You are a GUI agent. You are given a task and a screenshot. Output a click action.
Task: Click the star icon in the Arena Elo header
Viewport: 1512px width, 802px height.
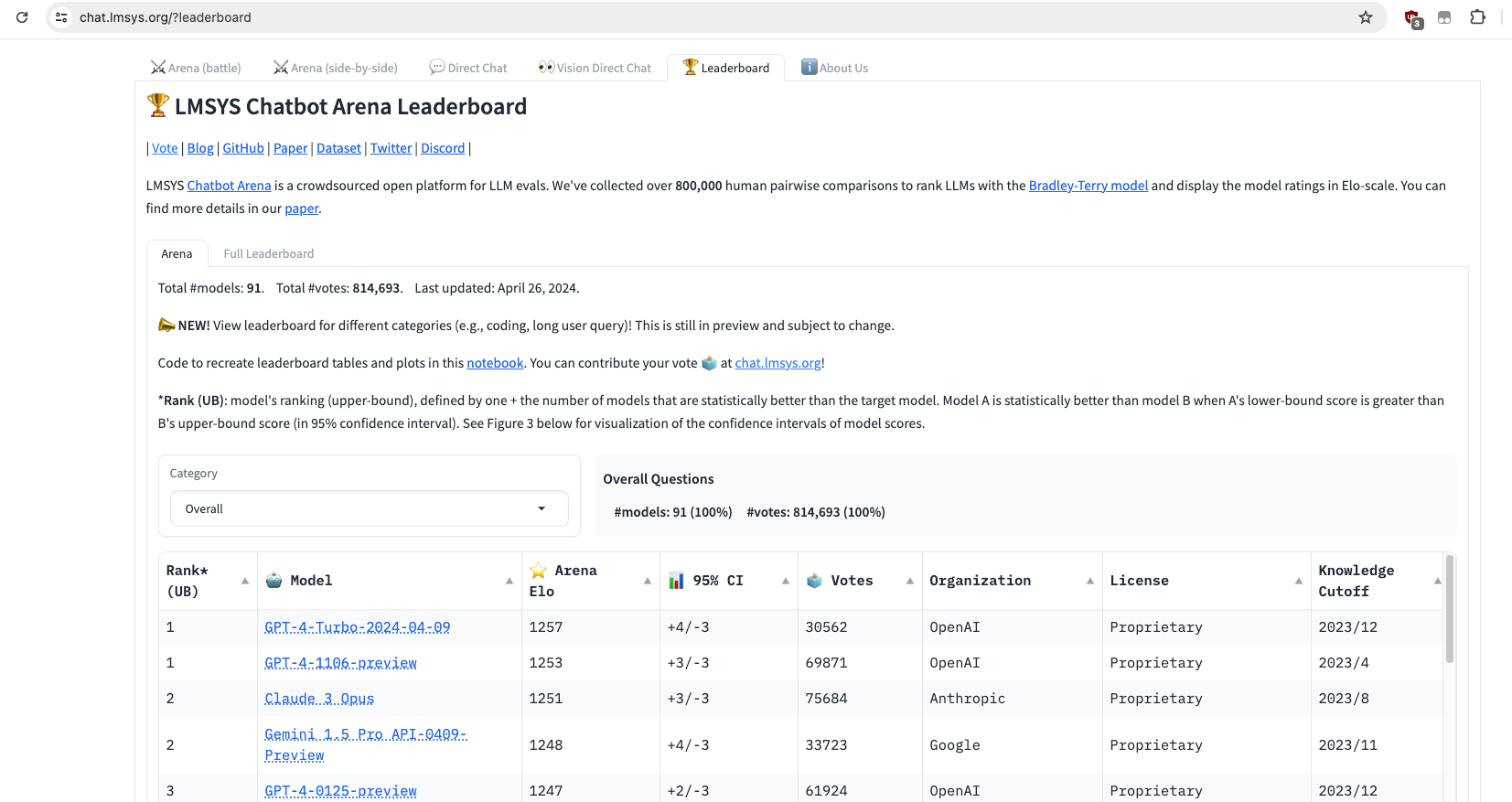point(539,571)
